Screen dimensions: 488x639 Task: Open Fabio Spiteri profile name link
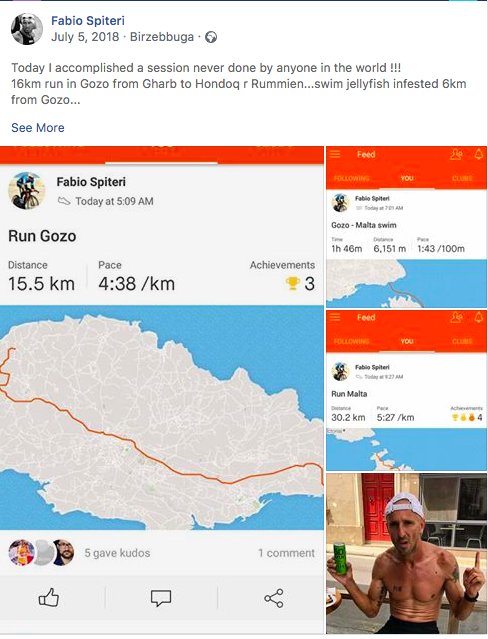tap(88, 21)
